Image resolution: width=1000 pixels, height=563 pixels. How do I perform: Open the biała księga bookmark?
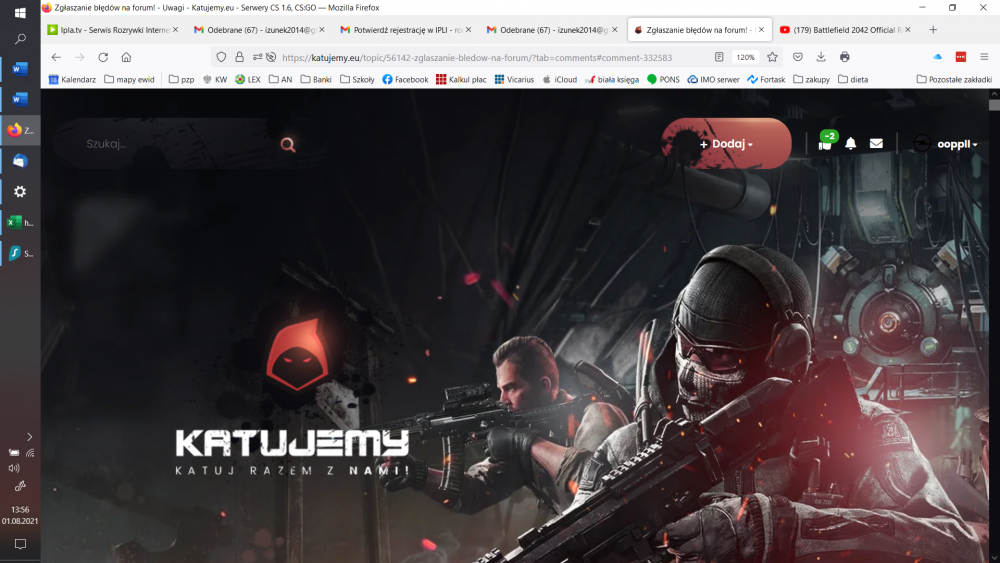(x=612, y=79)
